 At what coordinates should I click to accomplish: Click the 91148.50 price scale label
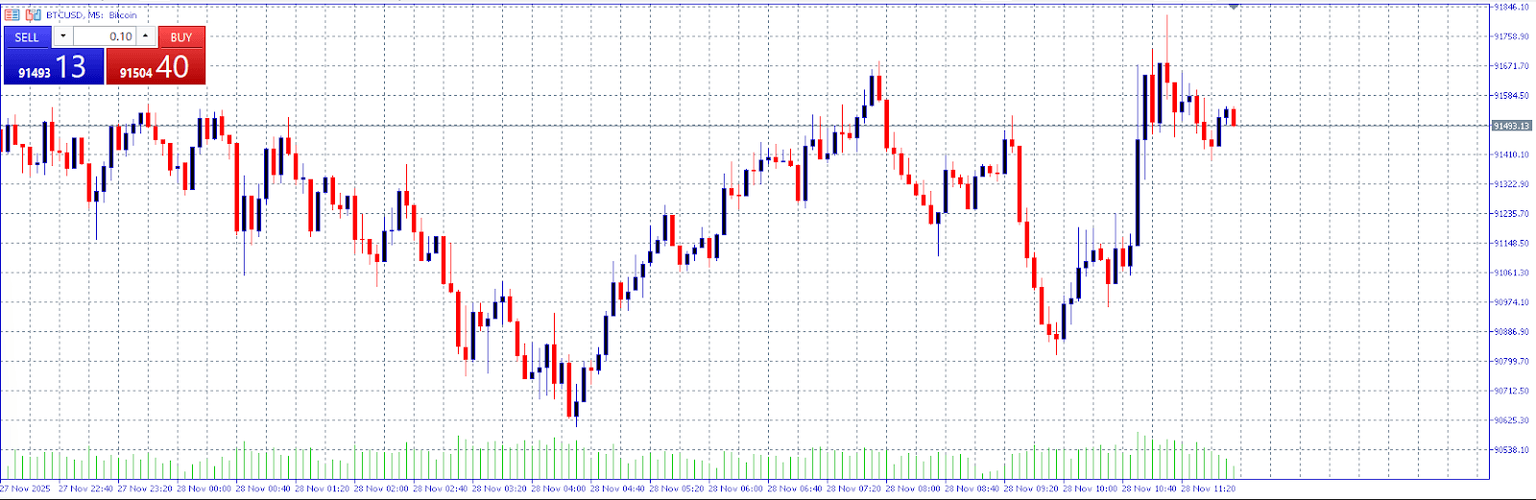(x=1512, y=243)
